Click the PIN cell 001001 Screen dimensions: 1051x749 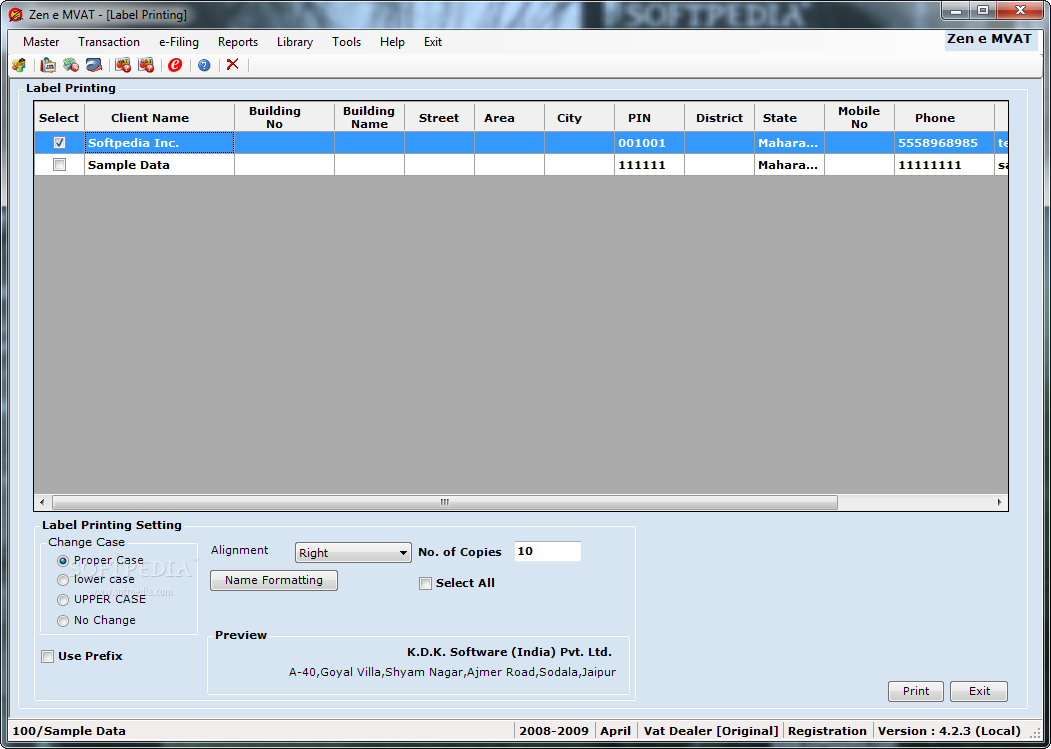[x=650, y=143]
